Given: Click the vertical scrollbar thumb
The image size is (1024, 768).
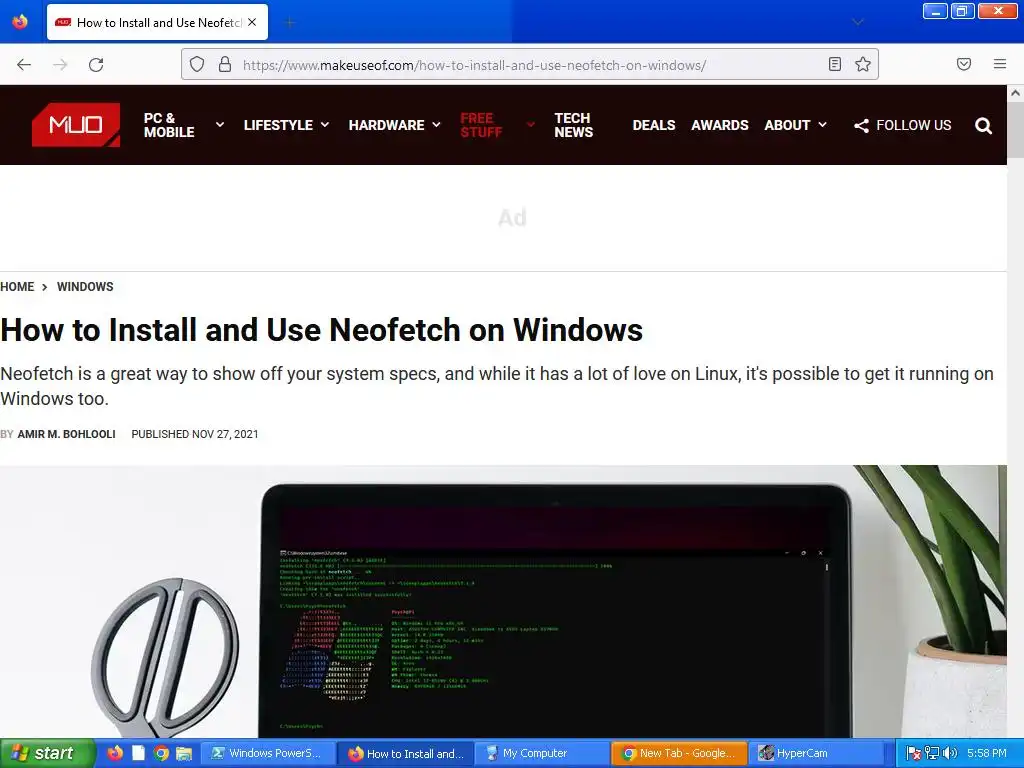Looking at the screenshot, I should [1015, 129].
